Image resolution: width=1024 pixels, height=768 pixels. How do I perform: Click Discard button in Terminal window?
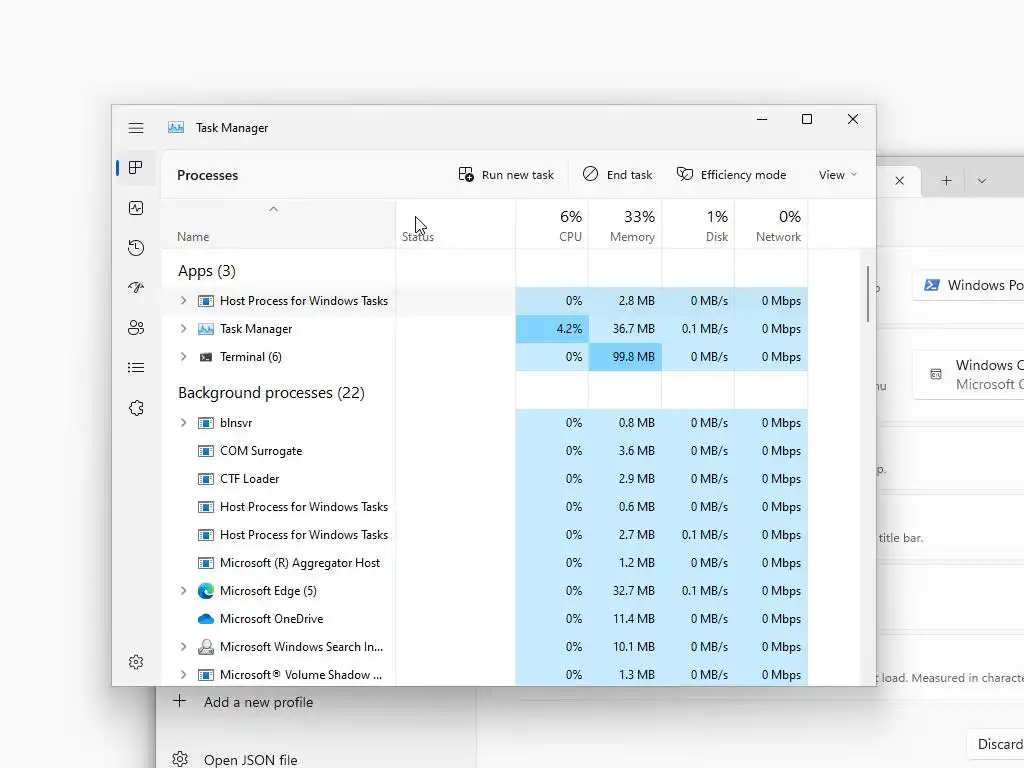[997, 744]
